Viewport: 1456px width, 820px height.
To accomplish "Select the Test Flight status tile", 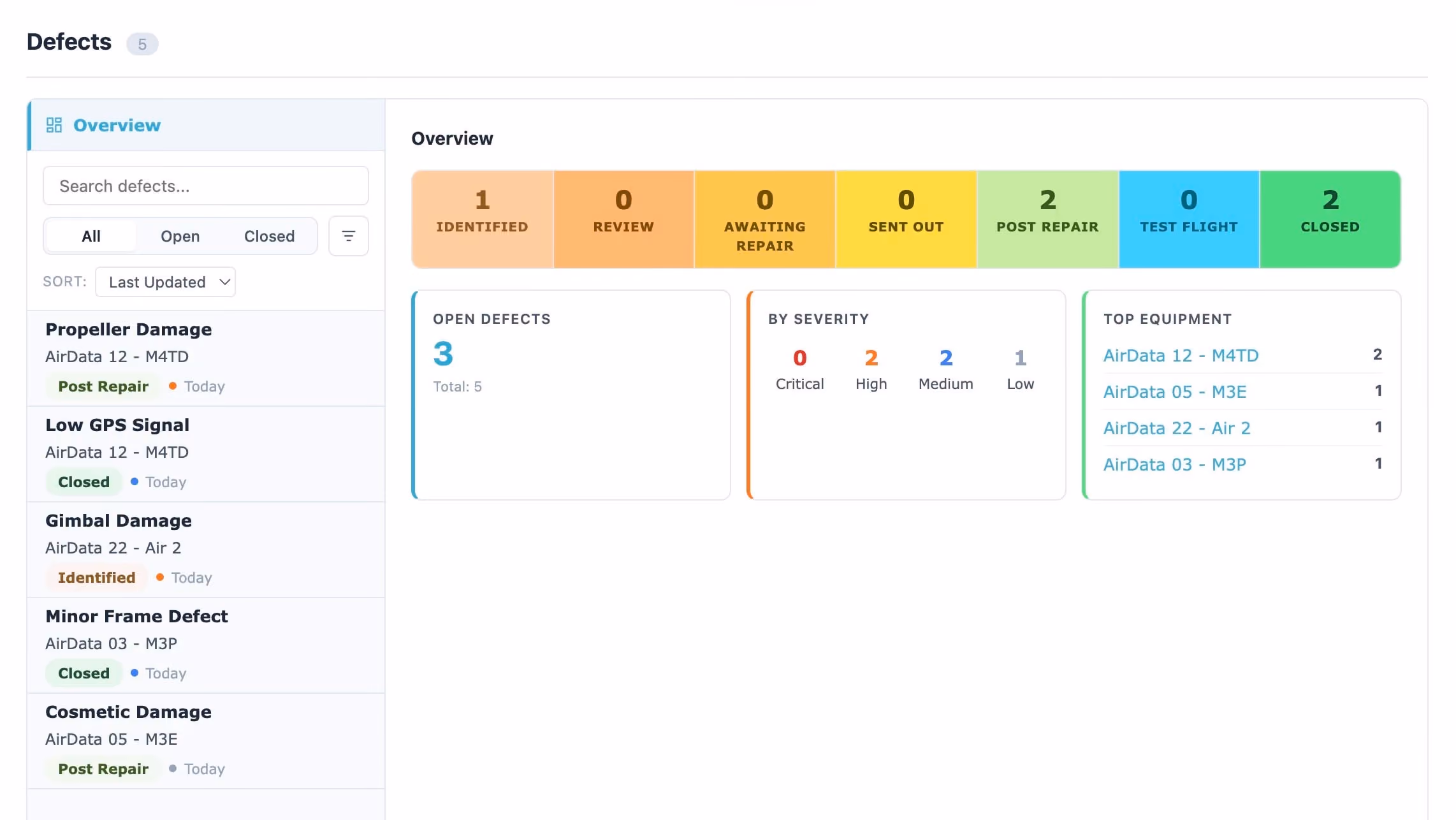I will coord(1189,219).
